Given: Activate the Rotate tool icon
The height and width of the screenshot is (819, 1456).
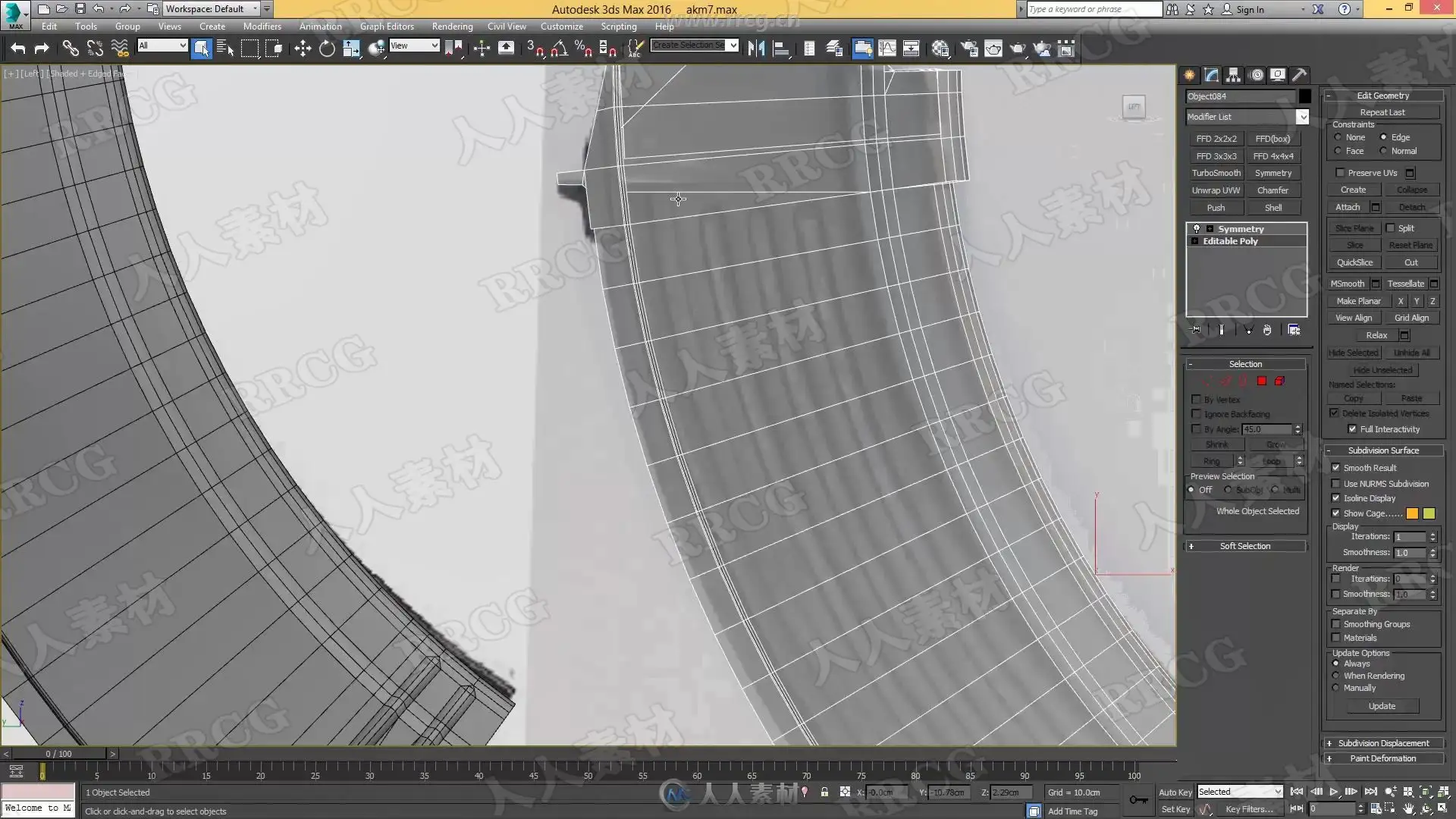Looking at the screenshot, I should pos(327,49).
